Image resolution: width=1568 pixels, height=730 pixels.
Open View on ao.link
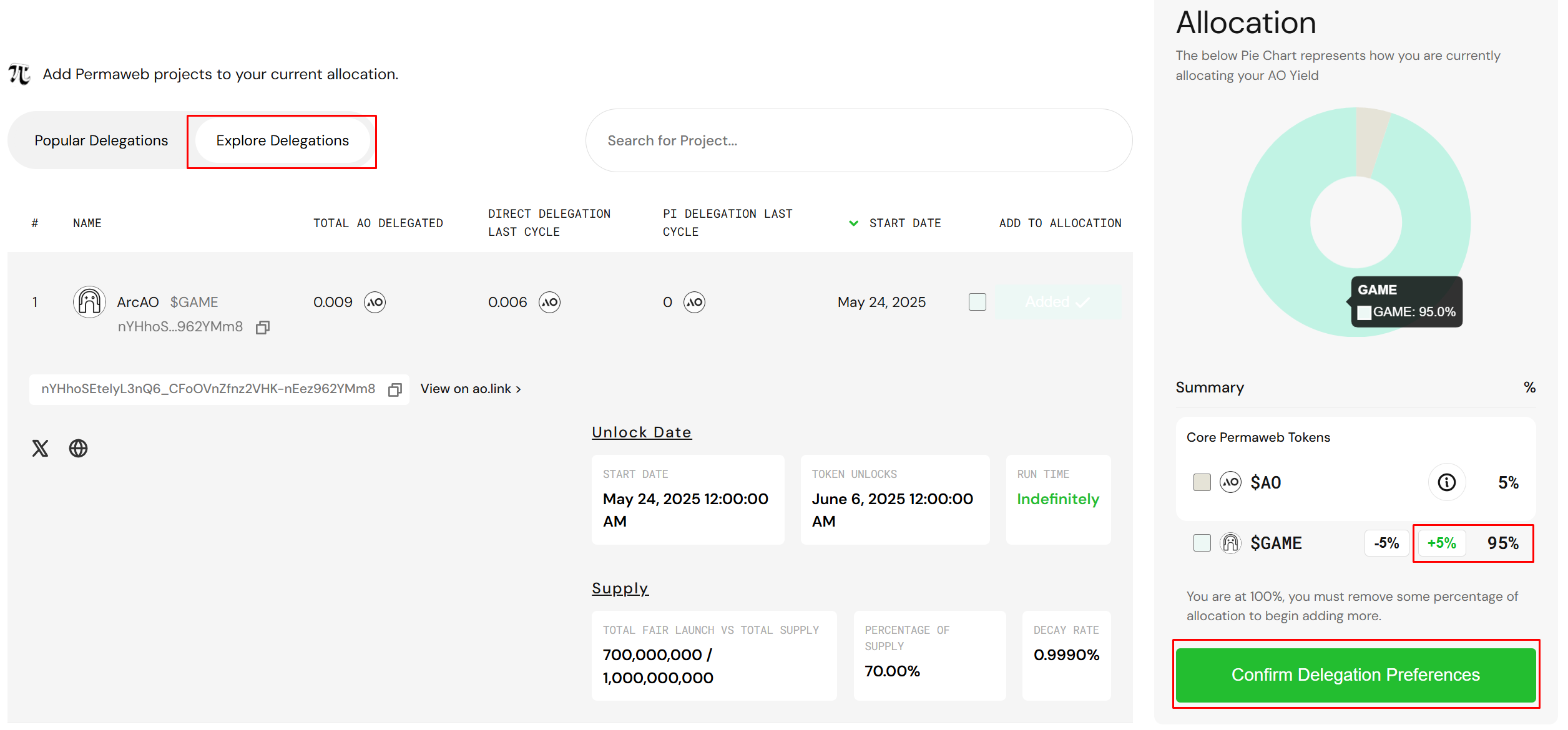click(x=469, y=388)
